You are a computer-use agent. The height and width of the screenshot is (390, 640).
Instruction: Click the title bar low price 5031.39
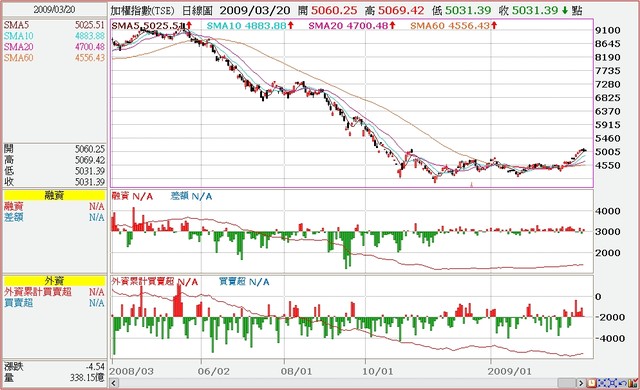pos(468,11)
